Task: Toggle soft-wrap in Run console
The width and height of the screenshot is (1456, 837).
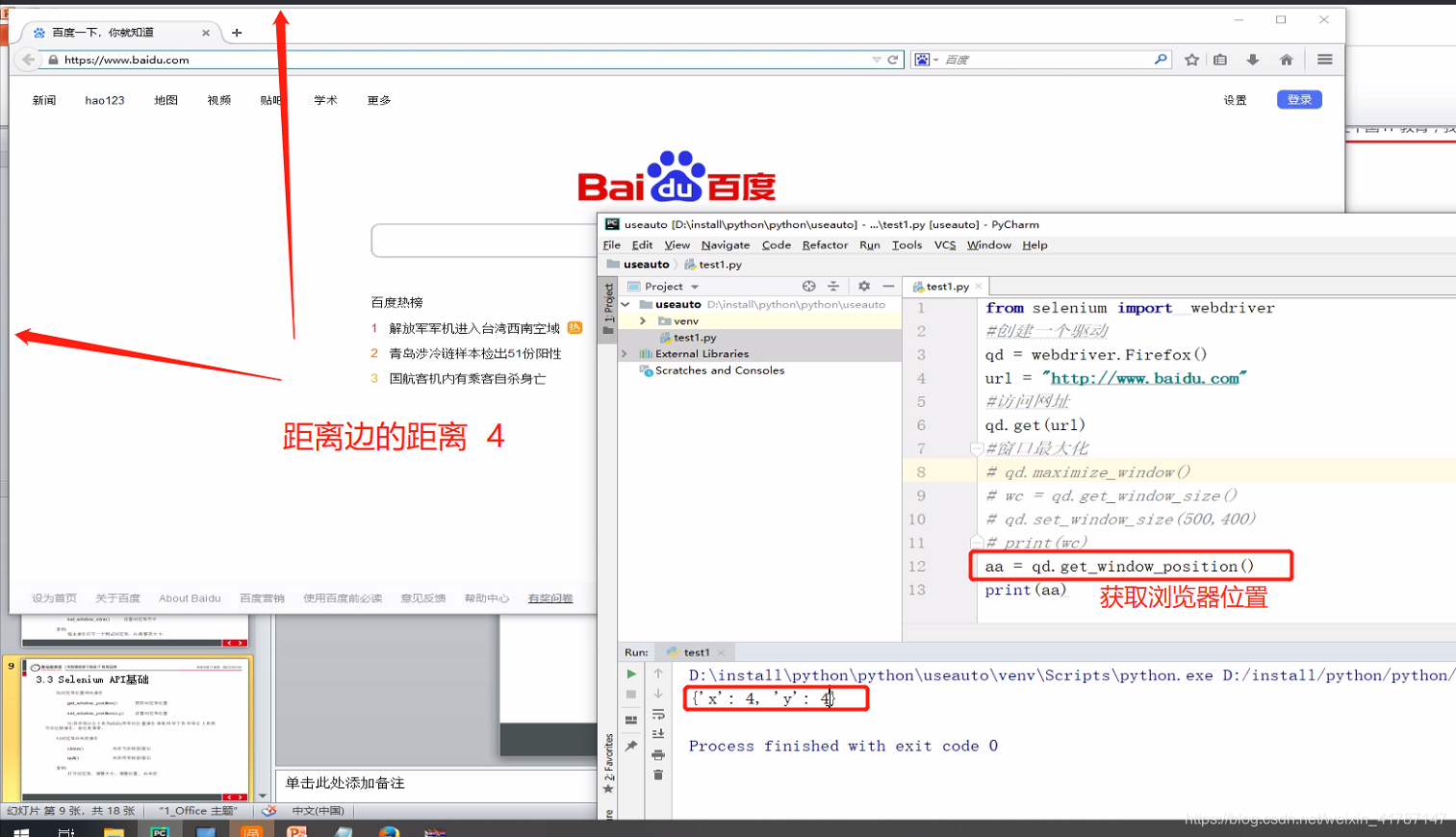Action: 658,715
